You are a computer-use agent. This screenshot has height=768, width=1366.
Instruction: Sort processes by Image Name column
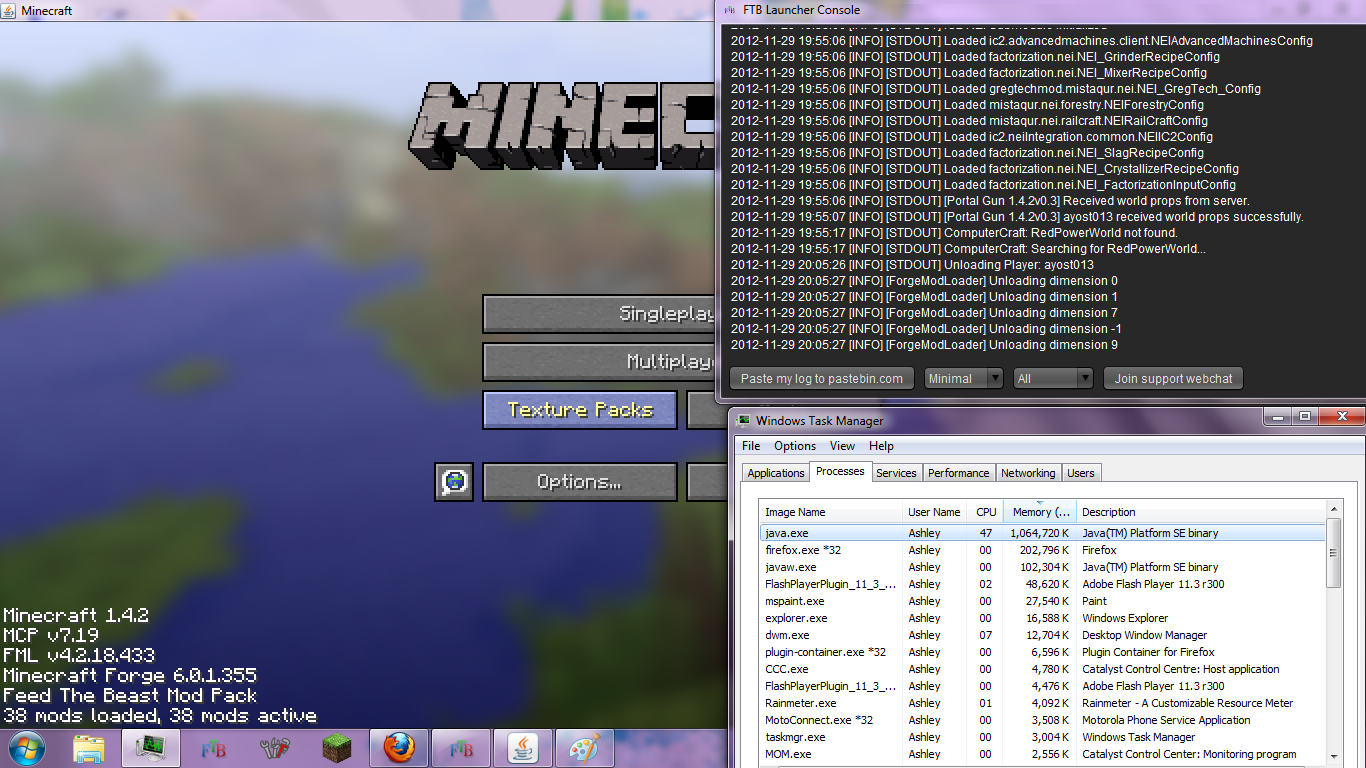[x=831, y=512]
